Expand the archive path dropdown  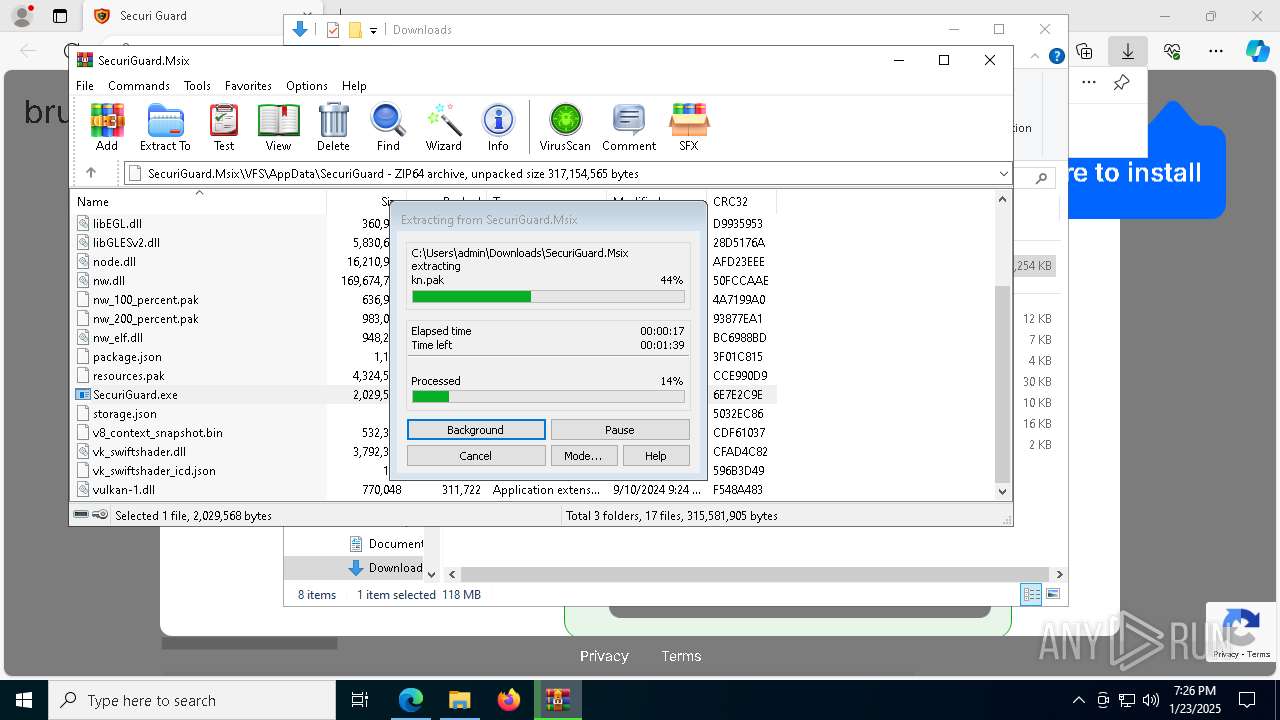coord(1003,173)
